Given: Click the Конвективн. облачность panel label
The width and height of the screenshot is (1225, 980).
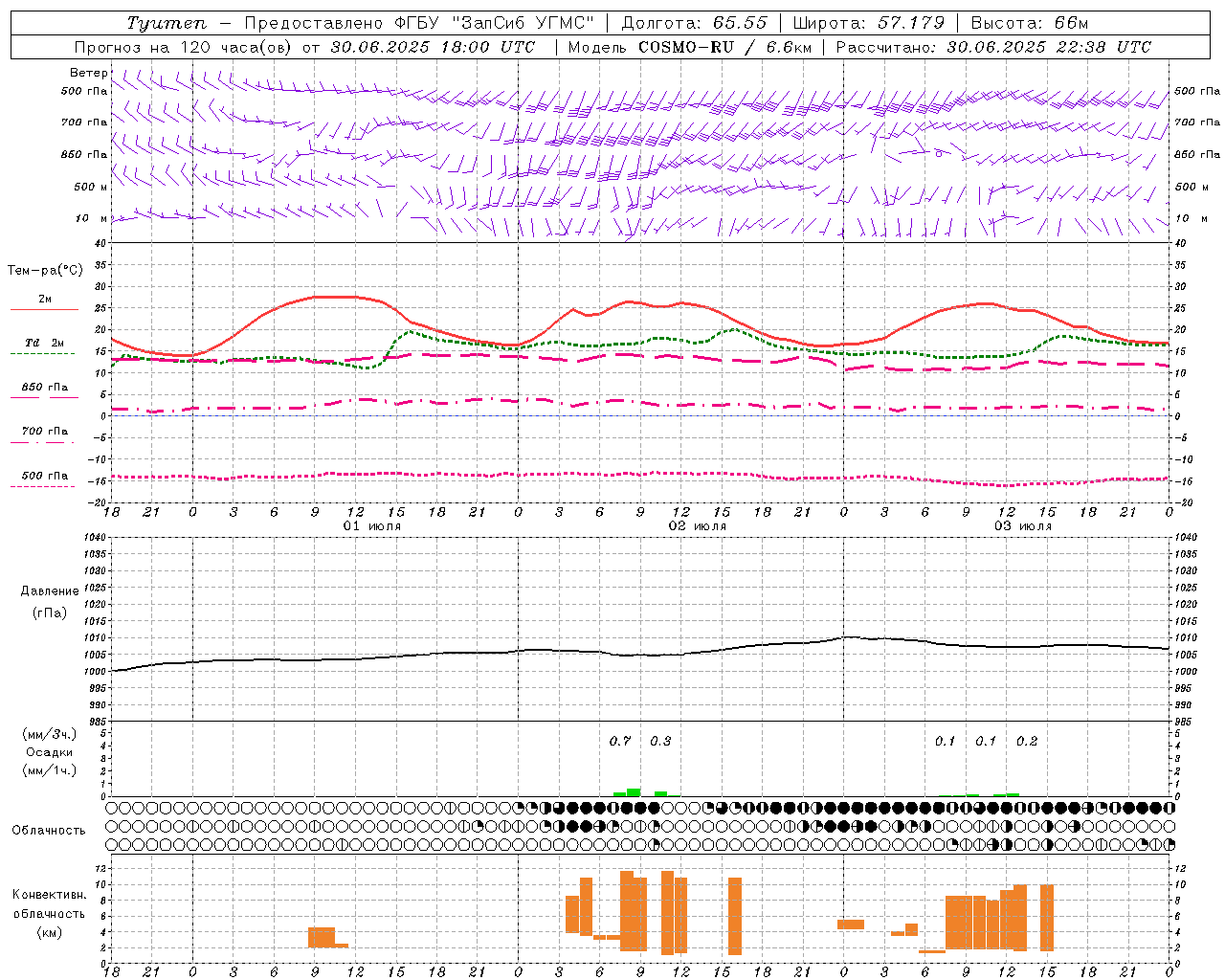Looking at the screenshot, I should coord(49,913).
